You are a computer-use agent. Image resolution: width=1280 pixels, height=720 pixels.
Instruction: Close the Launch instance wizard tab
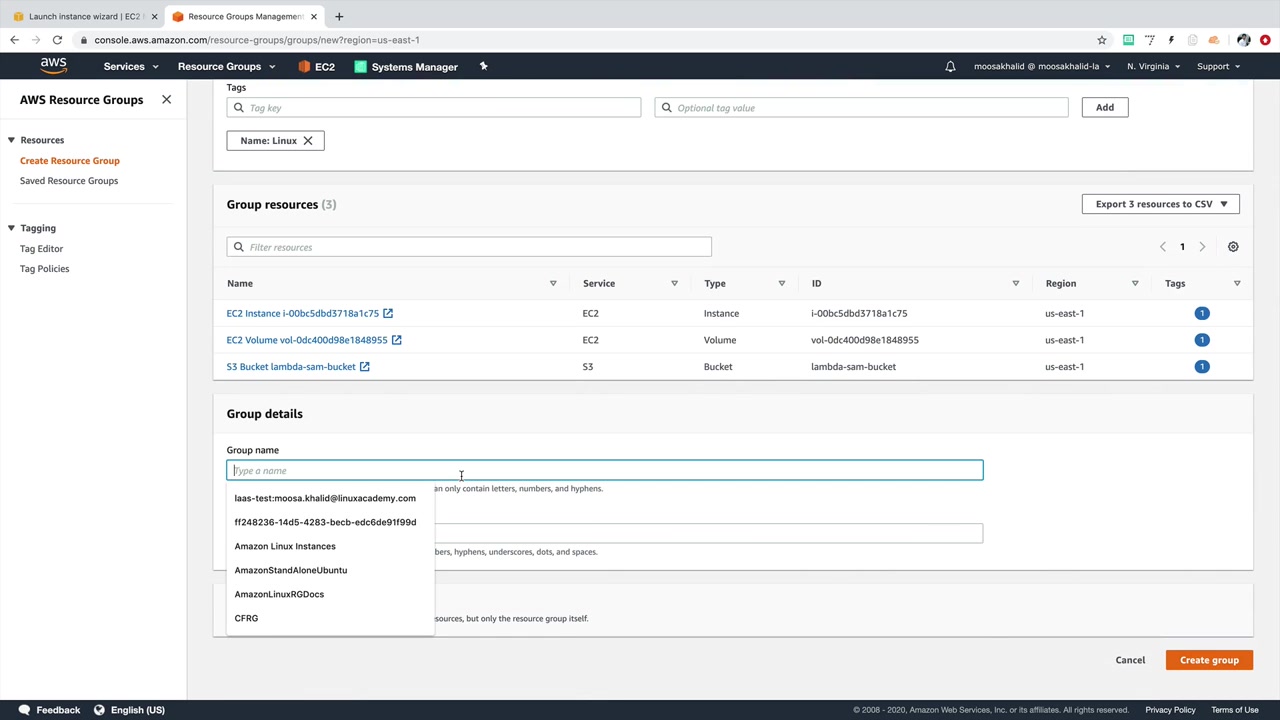pos(154,16)
